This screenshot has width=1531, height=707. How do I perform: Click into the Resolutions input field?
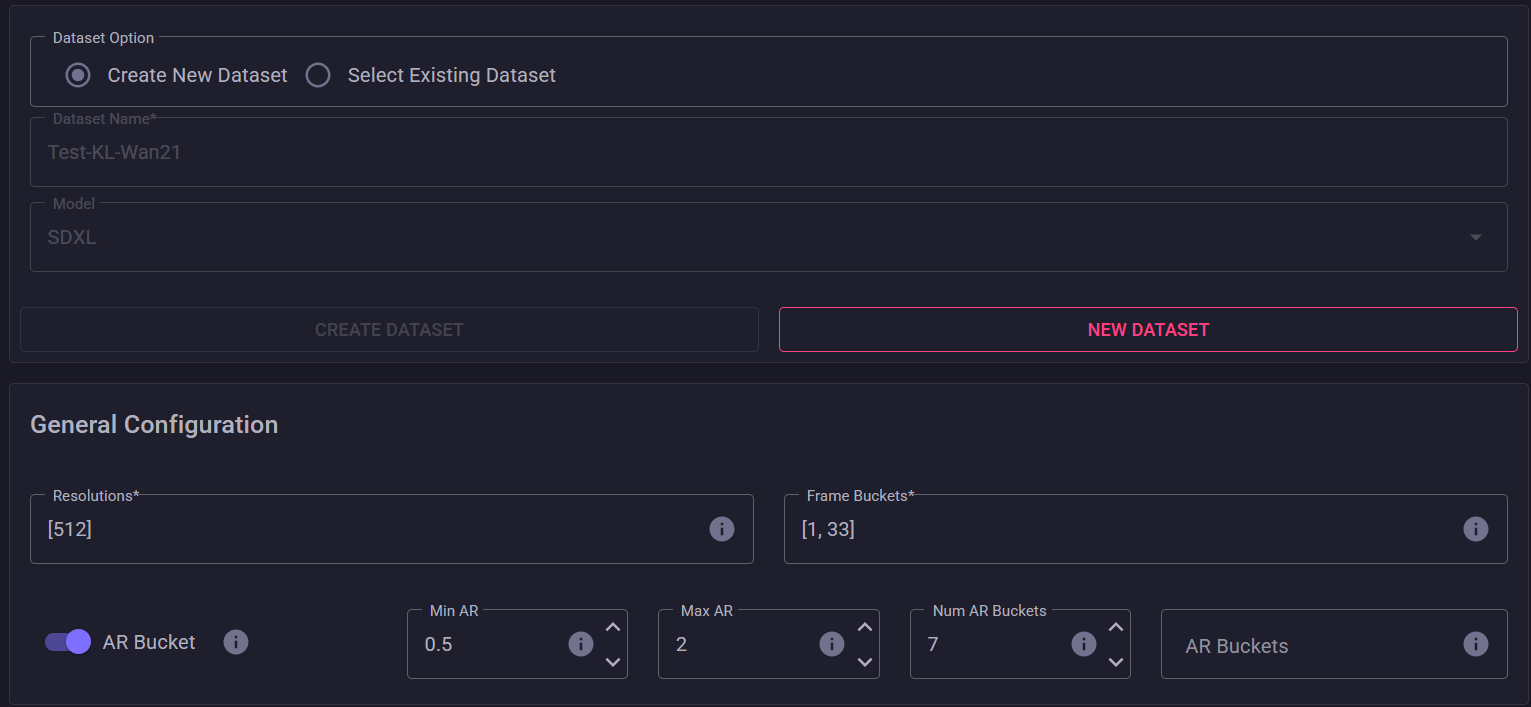click(x=370, y=529)
